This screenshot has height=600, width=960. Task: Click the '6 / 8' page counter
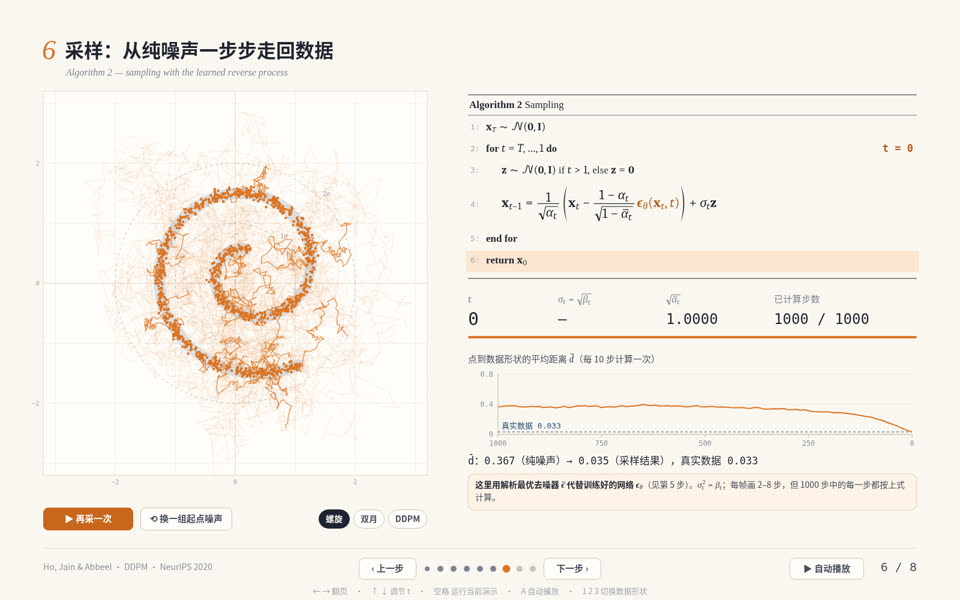898,567
